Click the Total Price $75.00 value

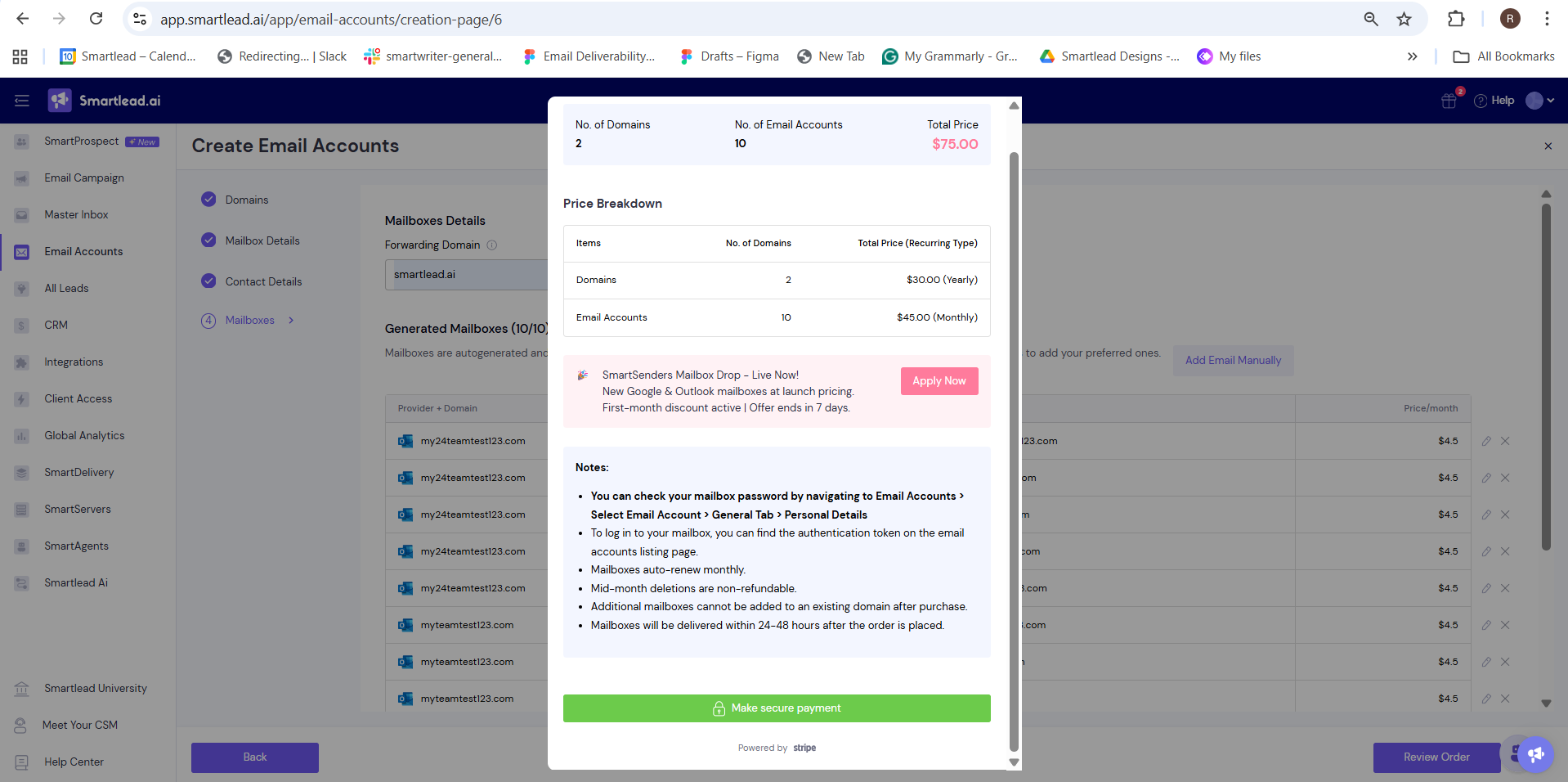point(955,144)
